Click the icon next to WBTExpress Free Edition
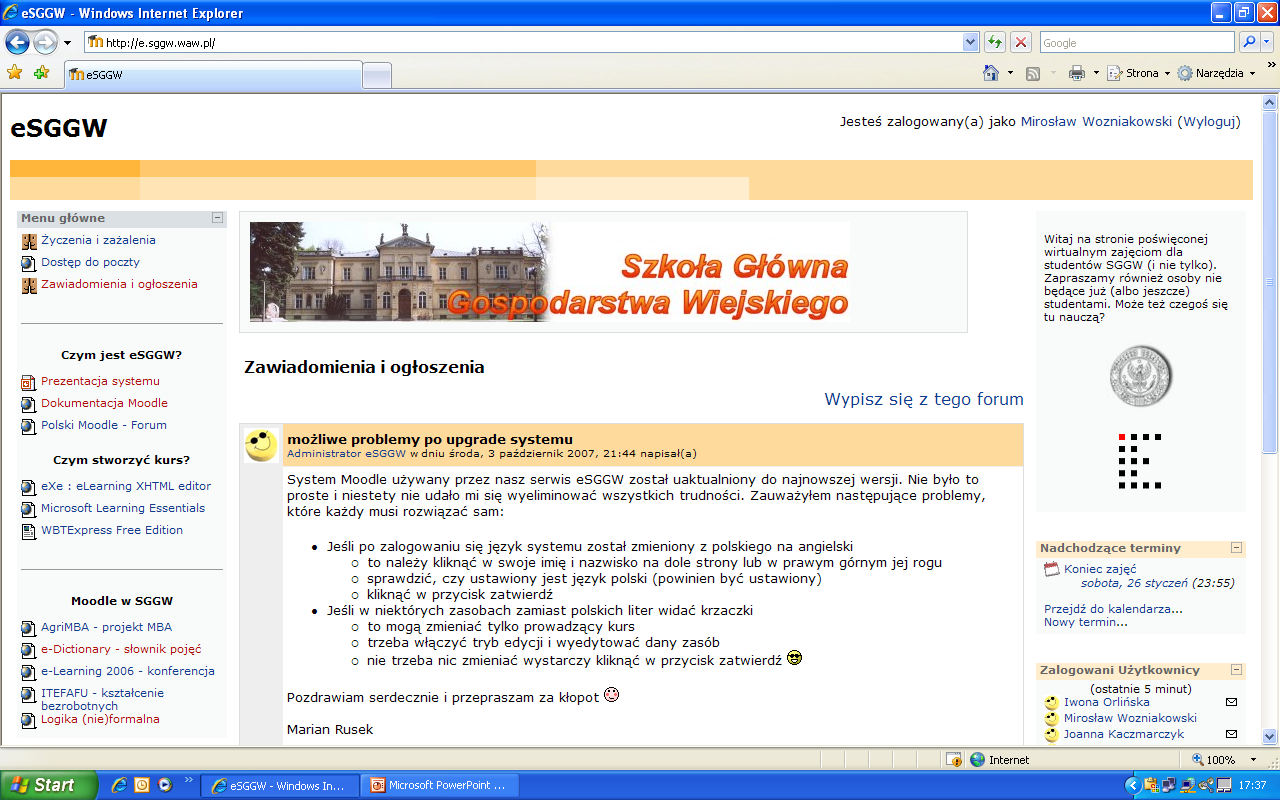Viewport: 1280px width, 800px height. pos(29,531)
